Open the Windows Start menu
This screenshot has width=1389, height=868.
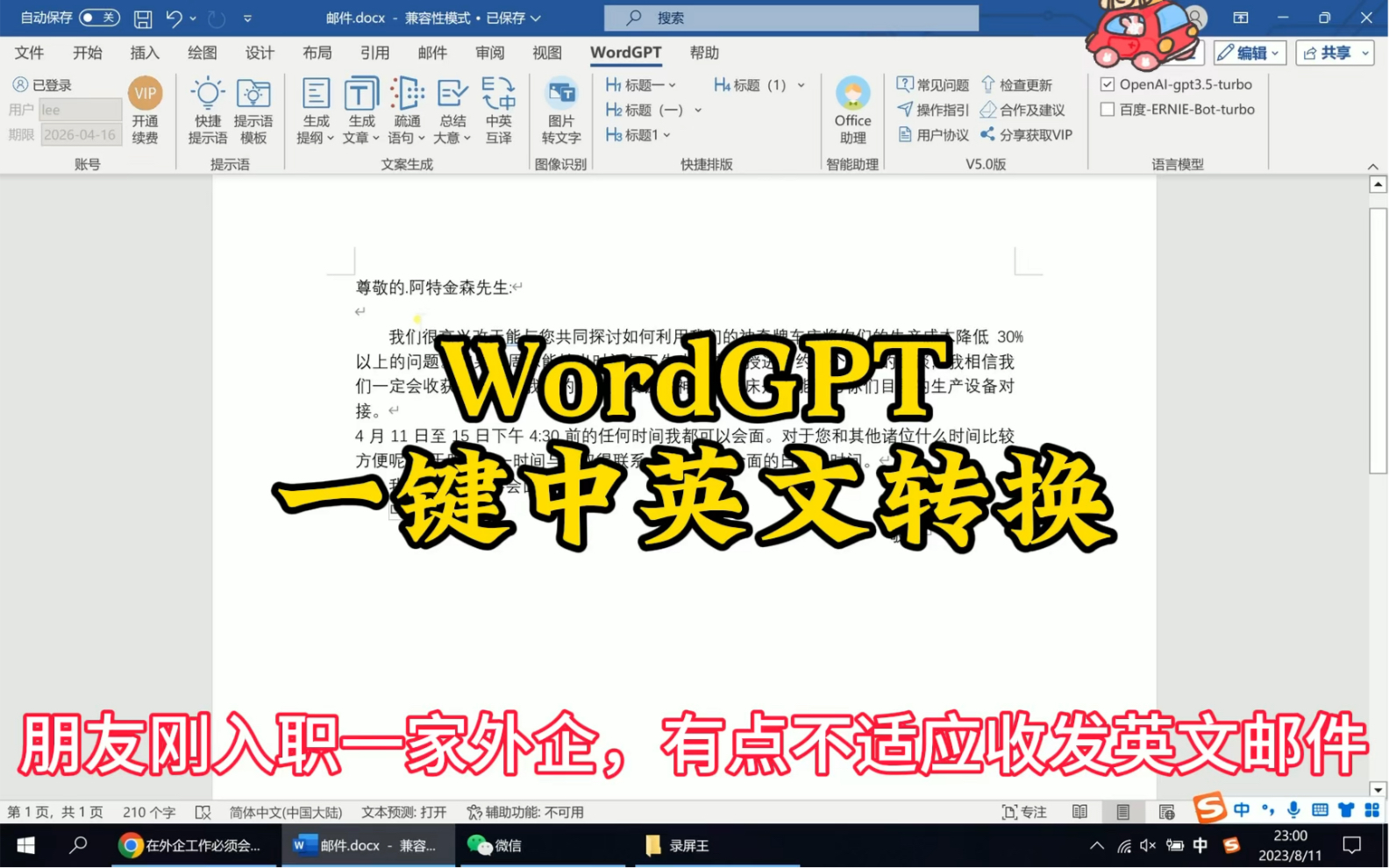(25, 846)
